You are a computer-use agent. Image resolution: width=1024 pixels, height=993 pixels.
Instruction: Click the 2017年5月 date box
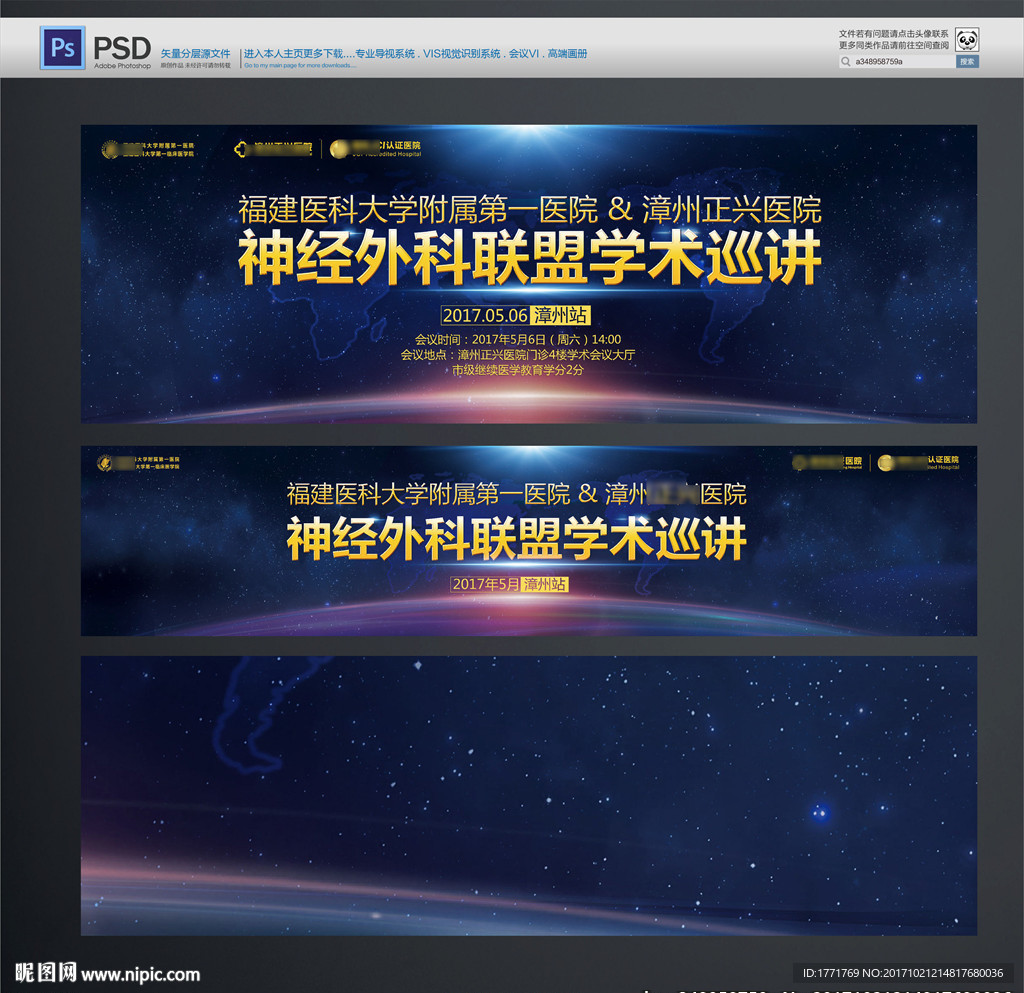(485, 584)
